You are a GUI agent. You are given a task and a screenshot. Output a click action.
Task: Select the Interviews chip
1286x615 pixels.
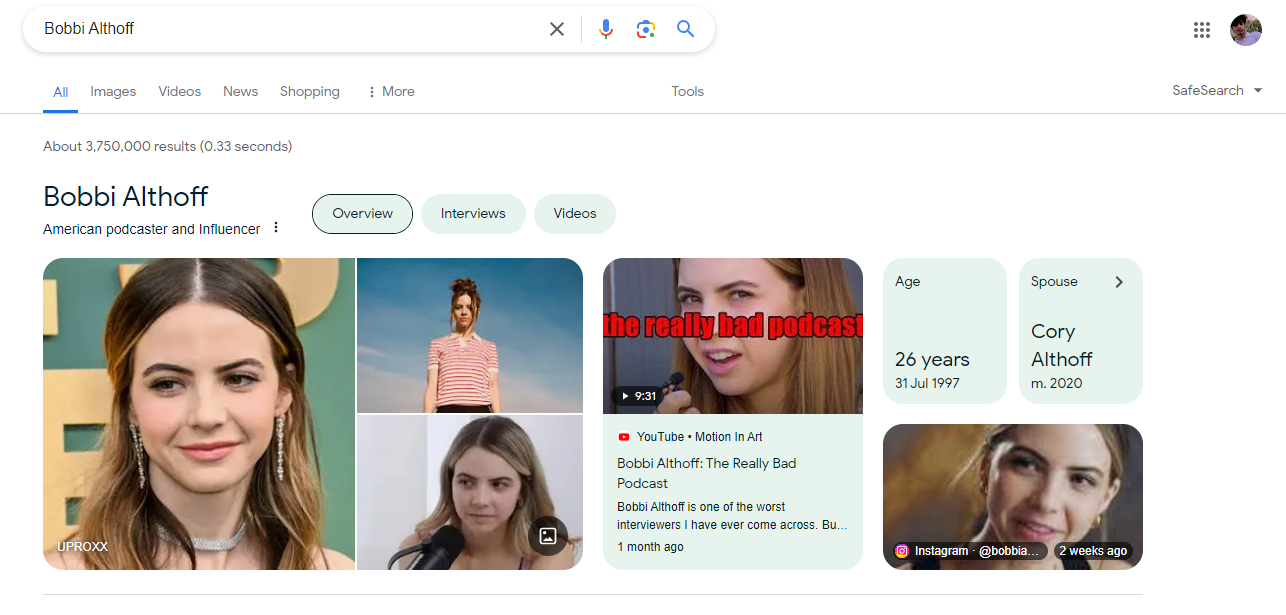(x=473, y=214)
